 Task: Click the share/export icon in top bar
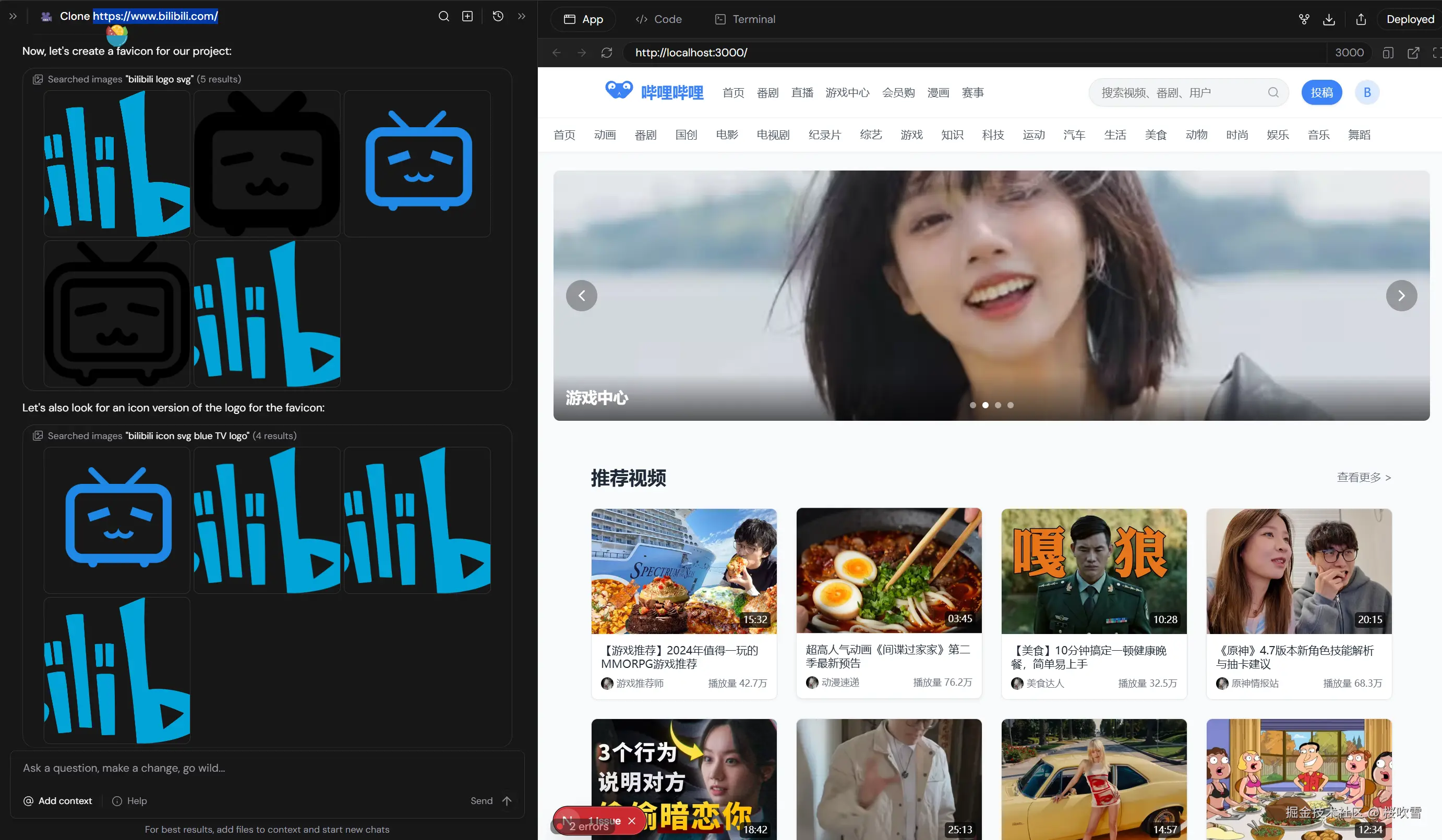pyautogui.click(x=1361, y=19)
